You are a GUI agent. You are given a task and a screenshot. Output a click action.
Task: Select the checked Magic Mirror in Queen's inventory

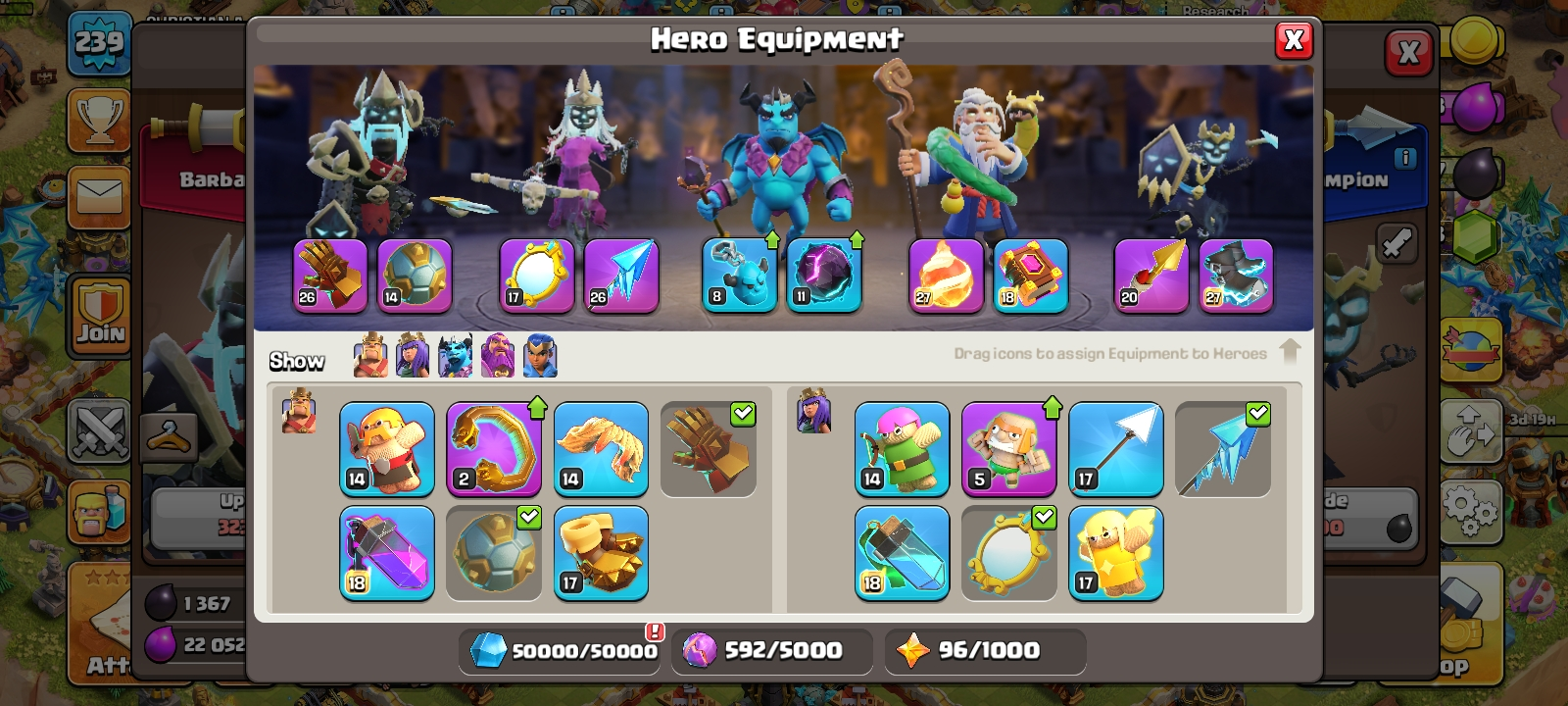click(1009, 553)
